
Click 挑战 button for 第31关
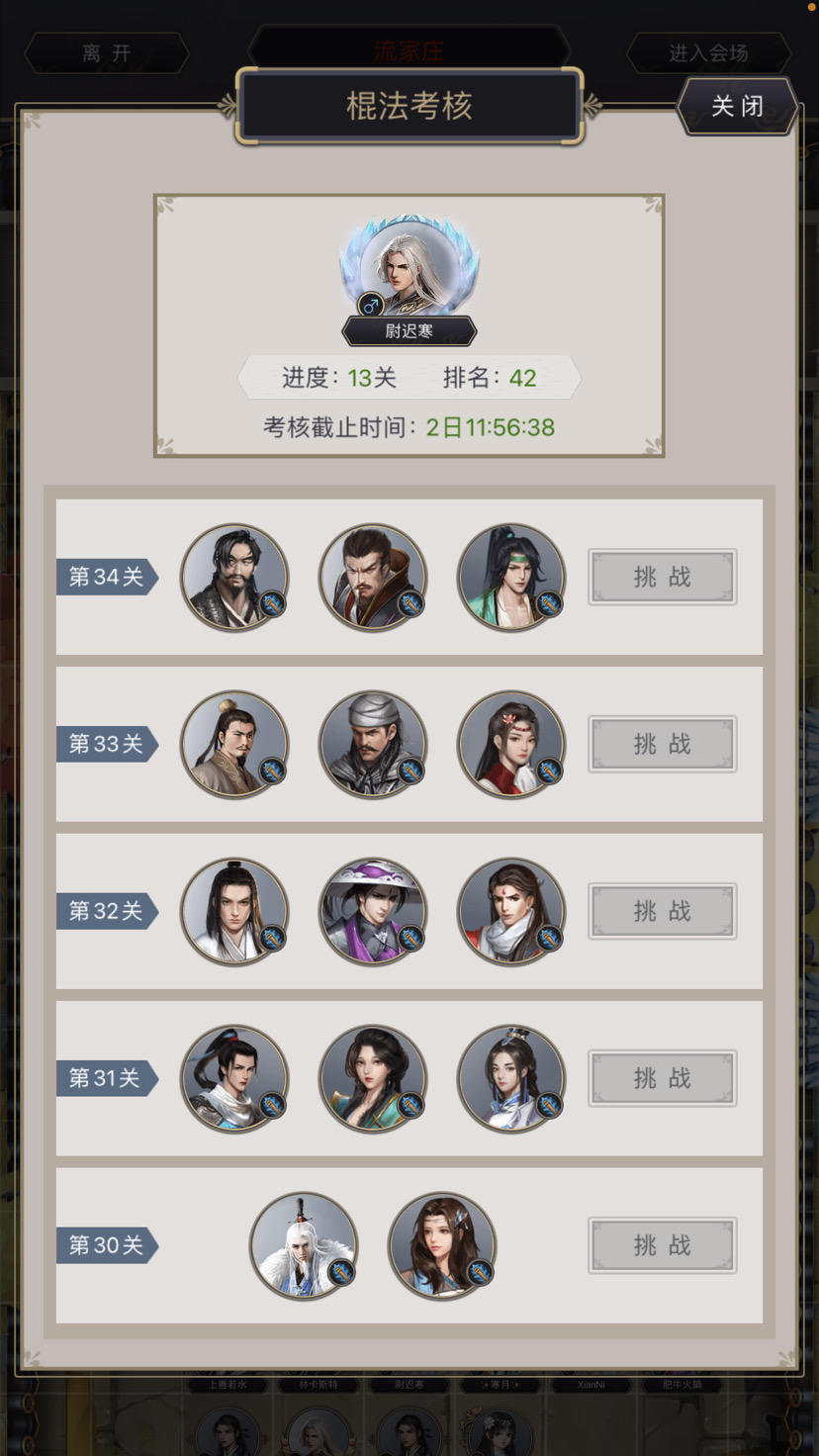(663, 1078)
